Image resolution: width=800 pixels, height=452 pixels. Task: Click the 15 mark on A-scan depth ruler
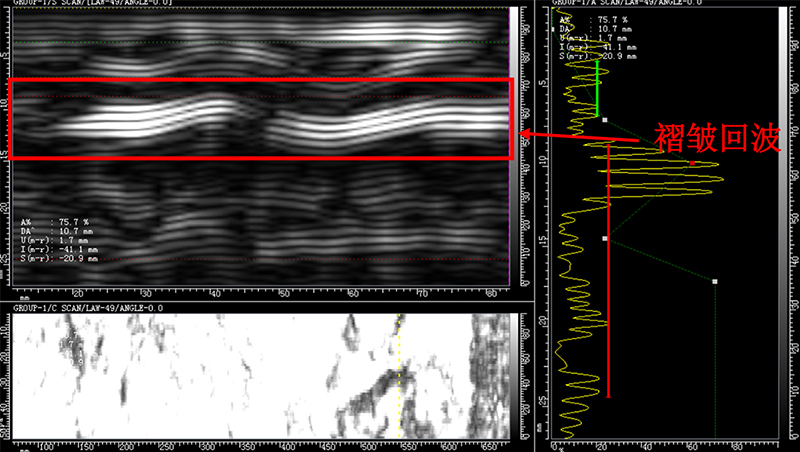click(543, 240)
